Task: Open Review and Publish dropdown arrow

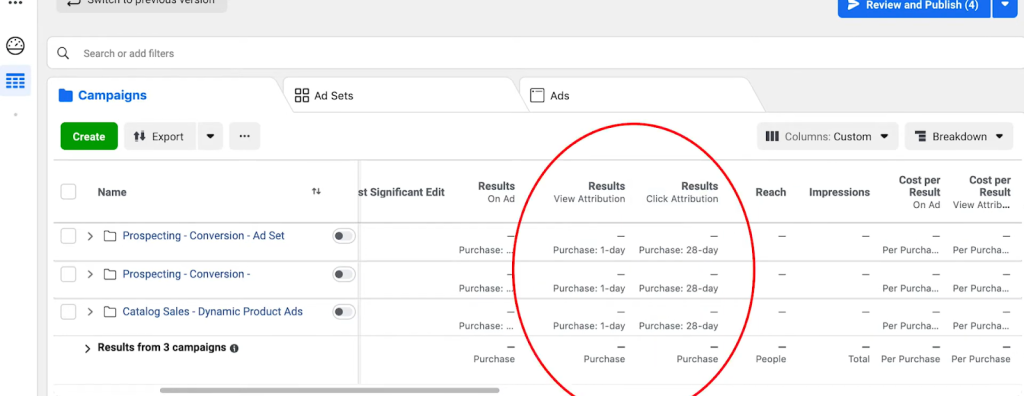Action: pos(1005,6)
